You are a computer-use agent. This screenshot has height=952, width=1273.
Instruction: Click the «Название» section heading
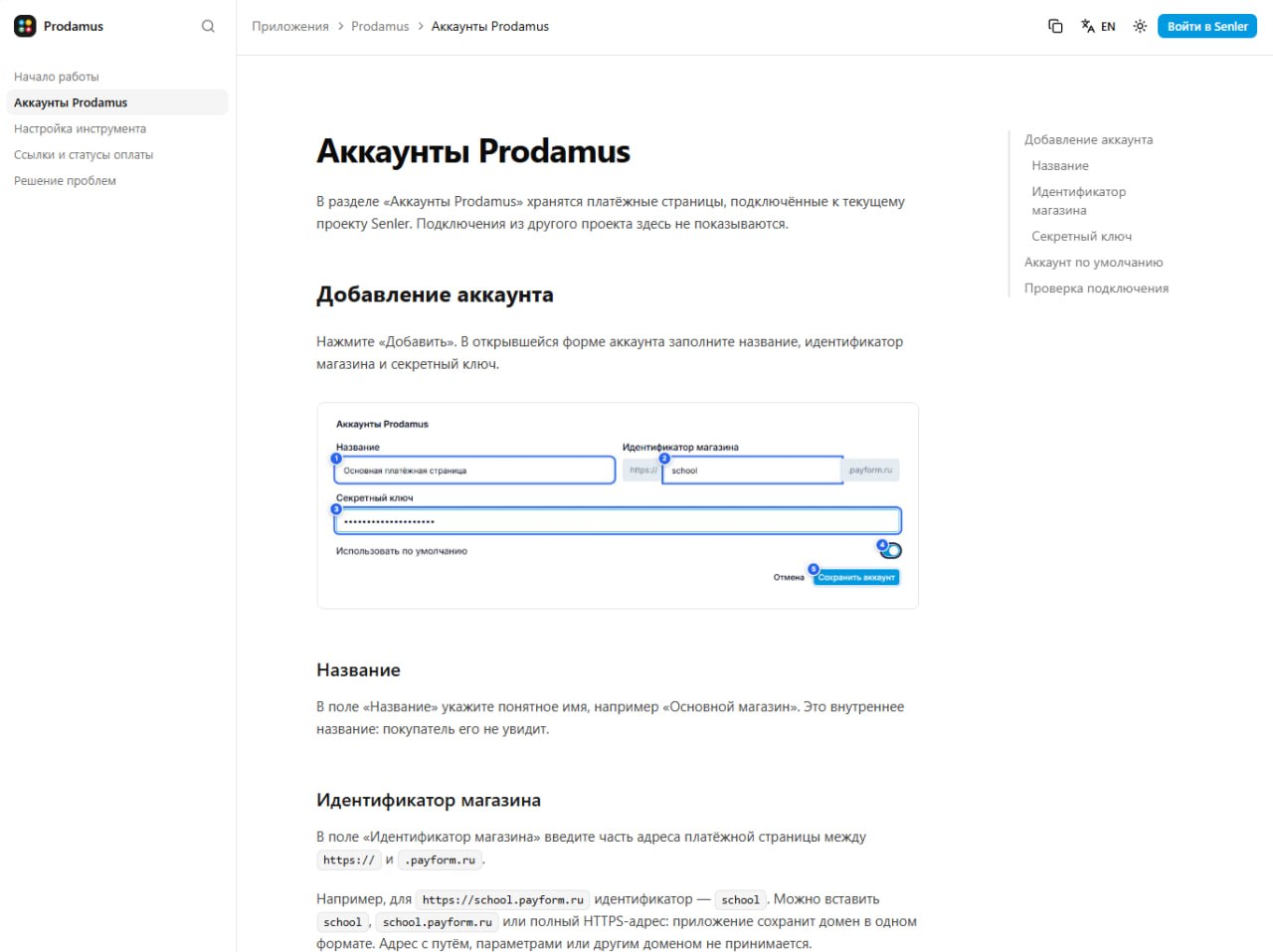[358, 670]
